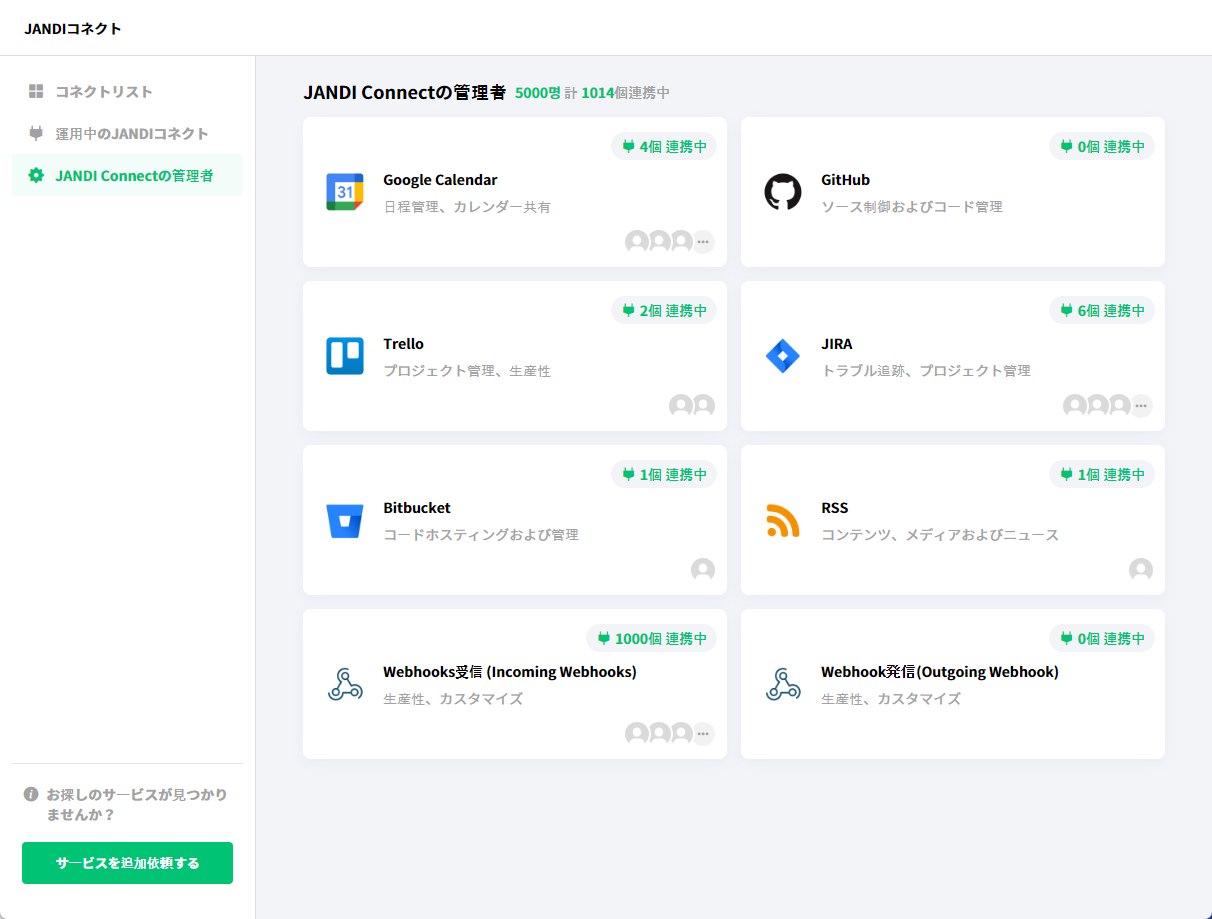Click 0個 連携中 badge on GitHub card
The width and height of the screenshot is (1212, 919).
click(1102, 146)
